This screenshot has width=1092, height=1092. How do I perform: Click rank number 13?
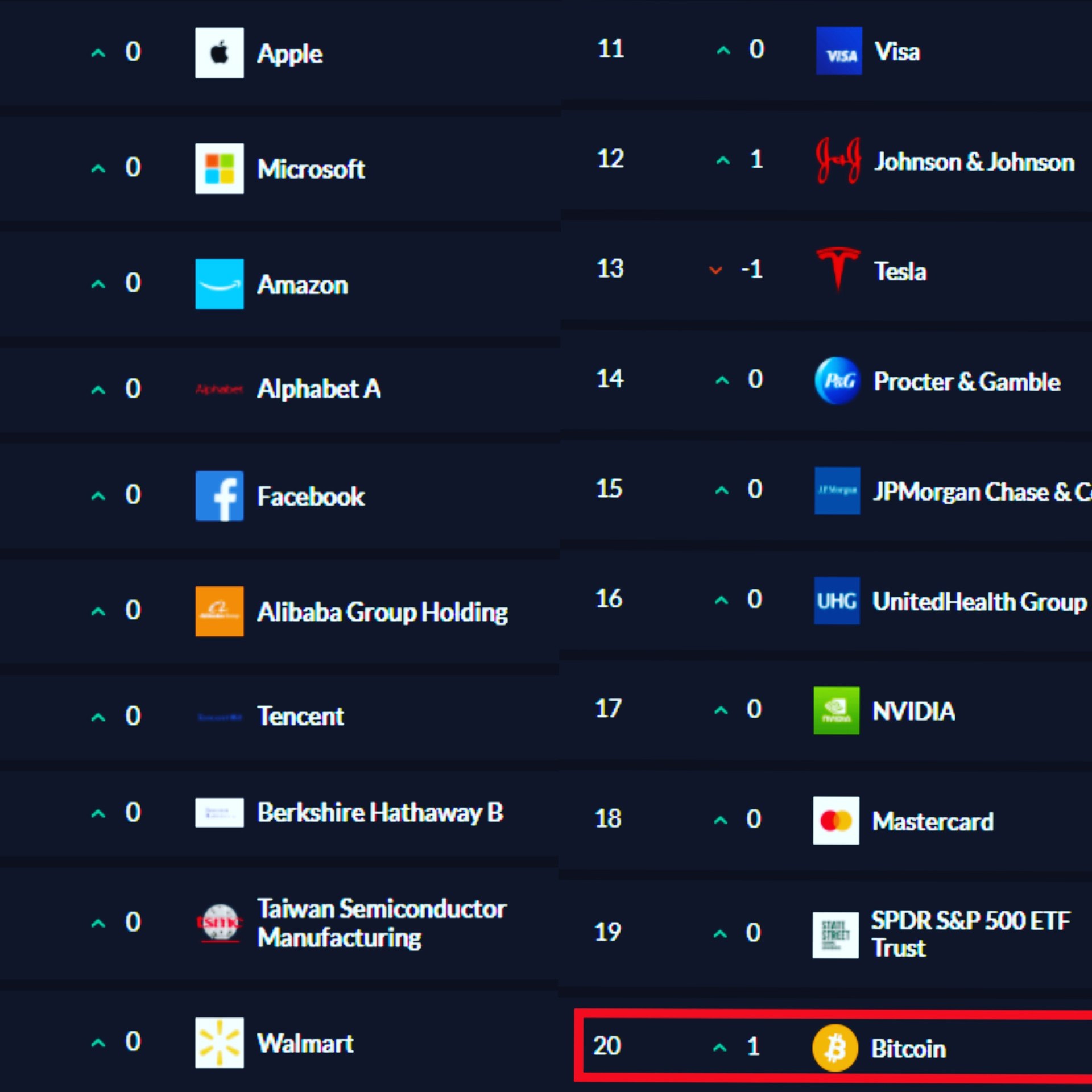(x=610, y=268)
